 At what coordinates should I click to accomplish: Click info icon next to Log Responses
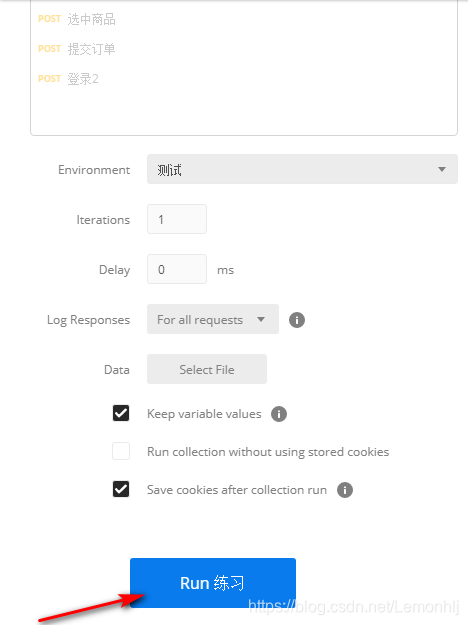pos(297,320)
